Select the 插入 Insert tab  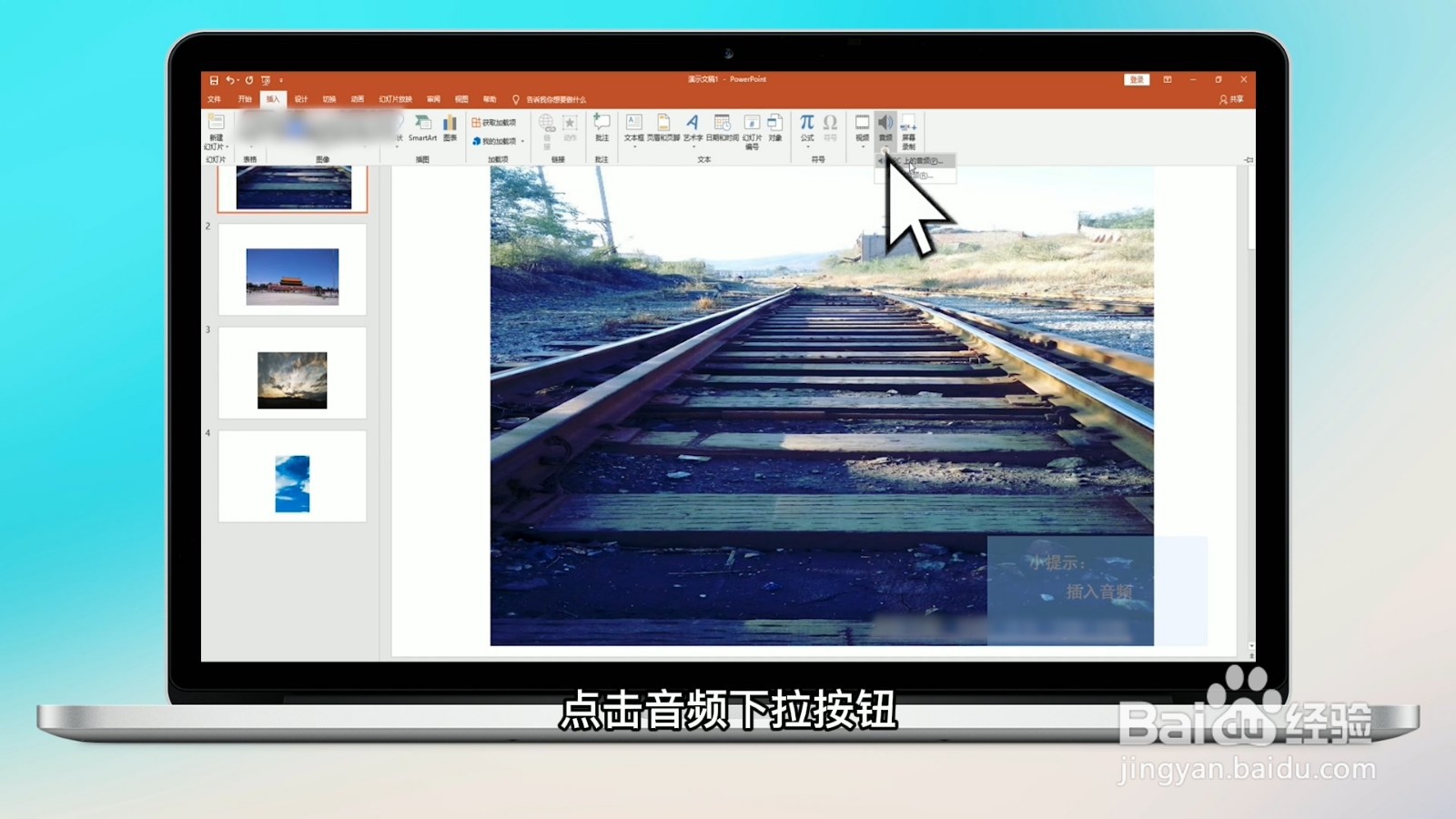(x=273, y=99)
